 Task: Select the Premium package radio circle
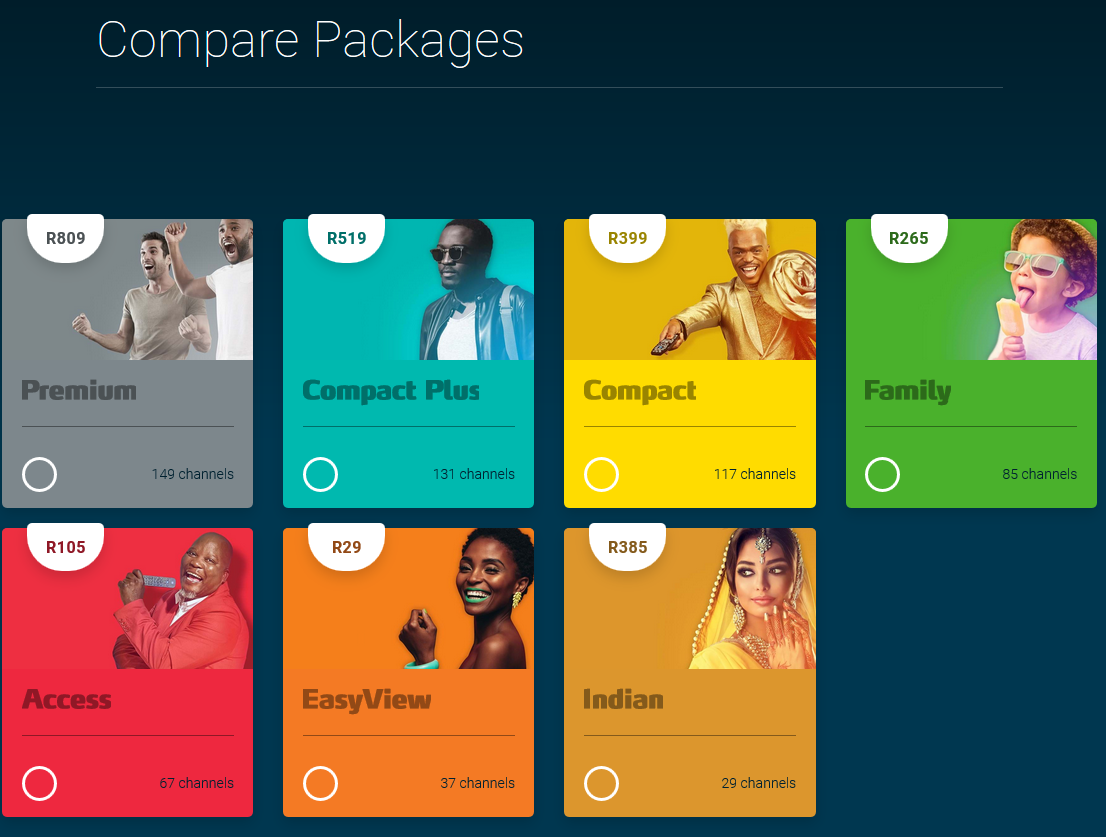40,475
